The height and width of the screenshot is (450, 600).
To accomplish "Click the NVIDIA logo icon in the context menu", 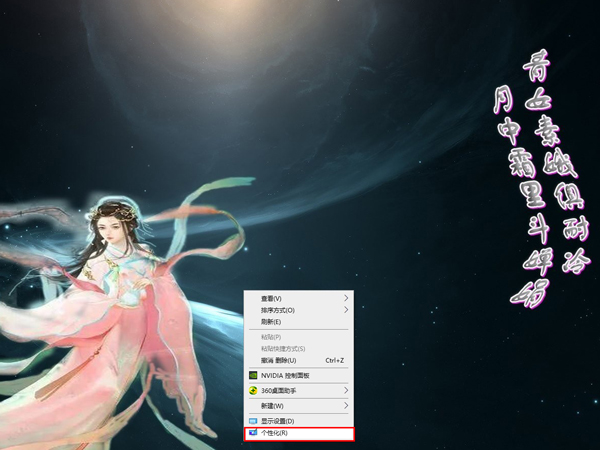I will pos(253,375).
